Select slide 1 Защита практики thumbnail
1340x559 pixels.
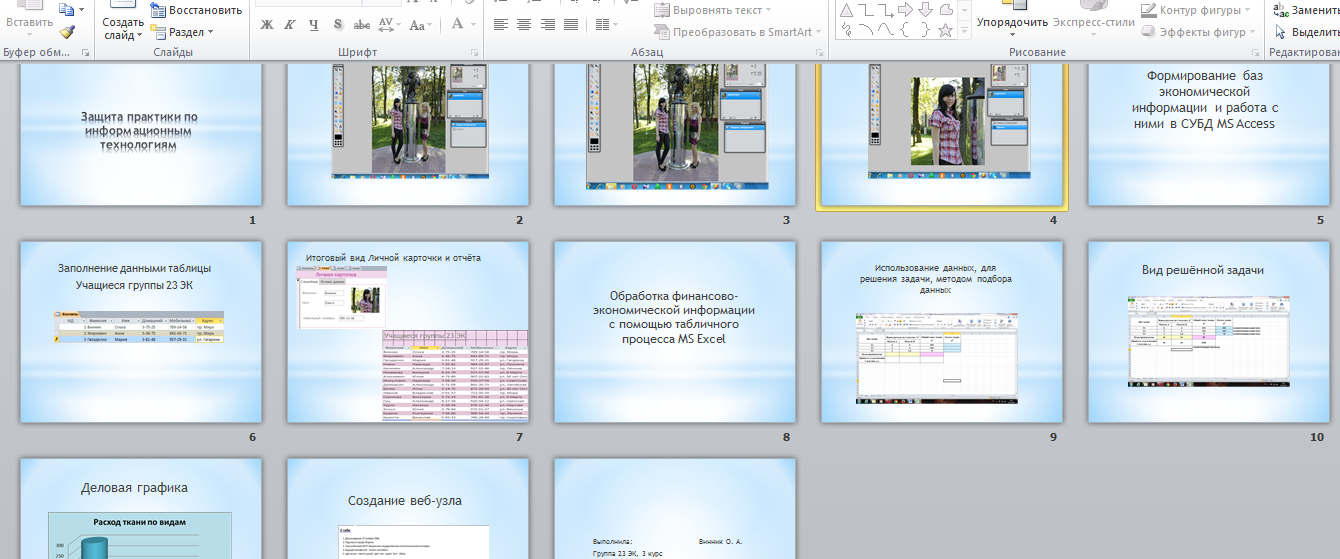pos(141,135)
